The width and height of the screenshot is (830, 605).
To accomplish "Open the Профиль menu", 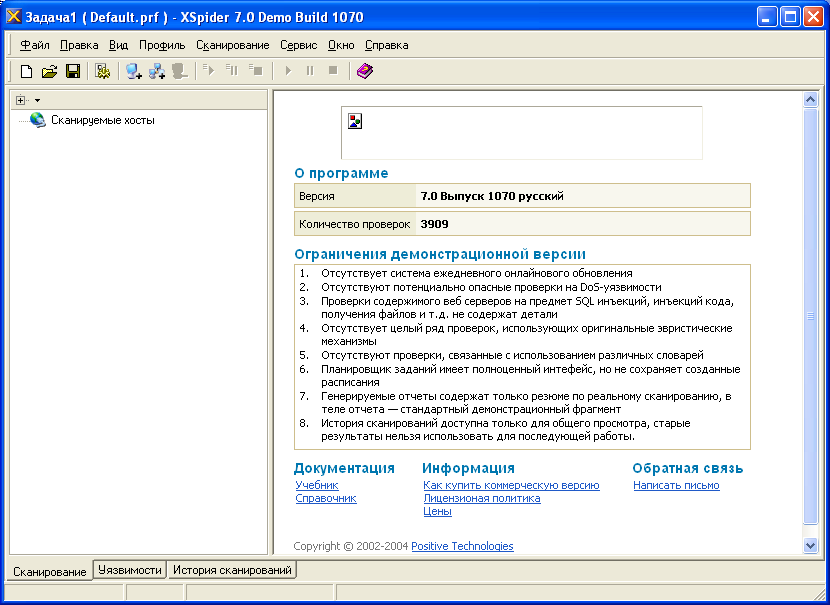I will click(x=162, y=45).
